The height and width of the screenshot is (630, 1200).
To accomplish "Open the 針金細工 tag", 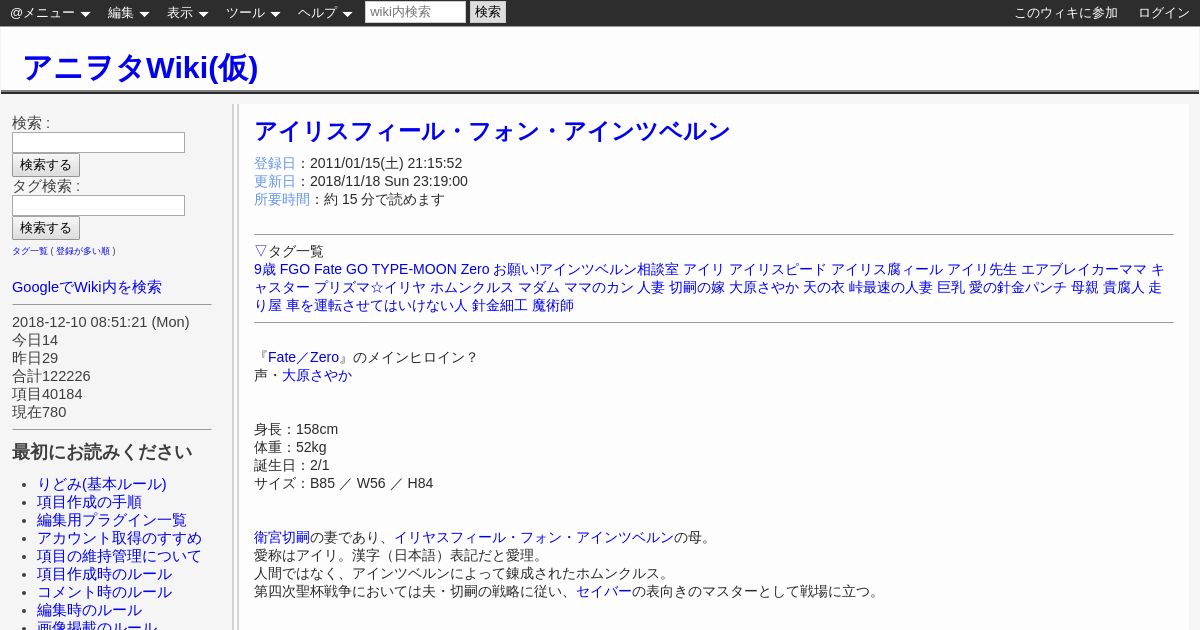I will pyautogui.click(x=500, y=305).
